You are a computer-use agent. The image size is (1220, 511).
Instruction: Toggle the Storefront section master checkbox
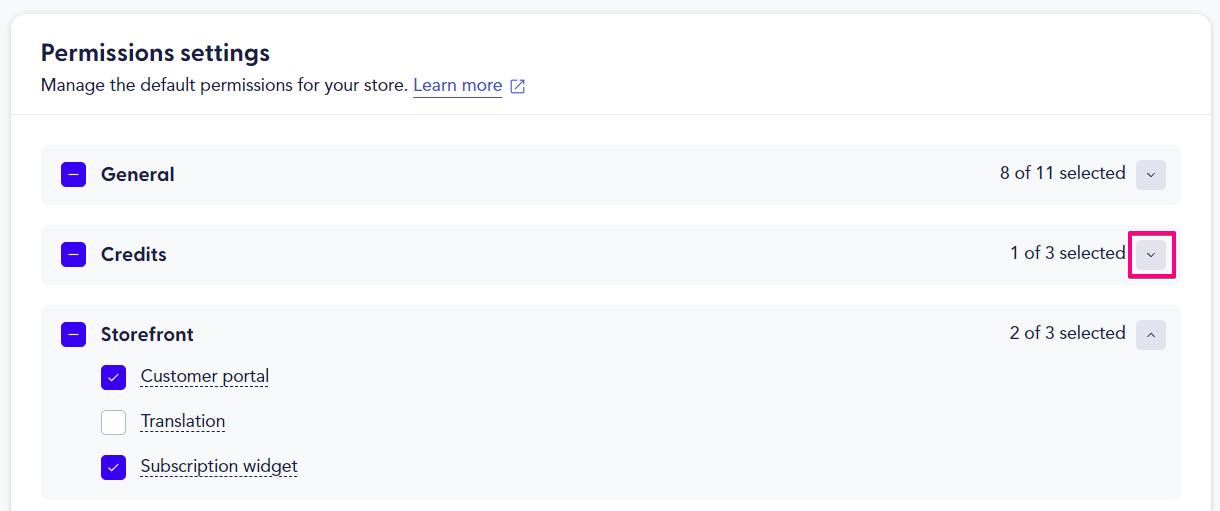click(x=73, y=335)
